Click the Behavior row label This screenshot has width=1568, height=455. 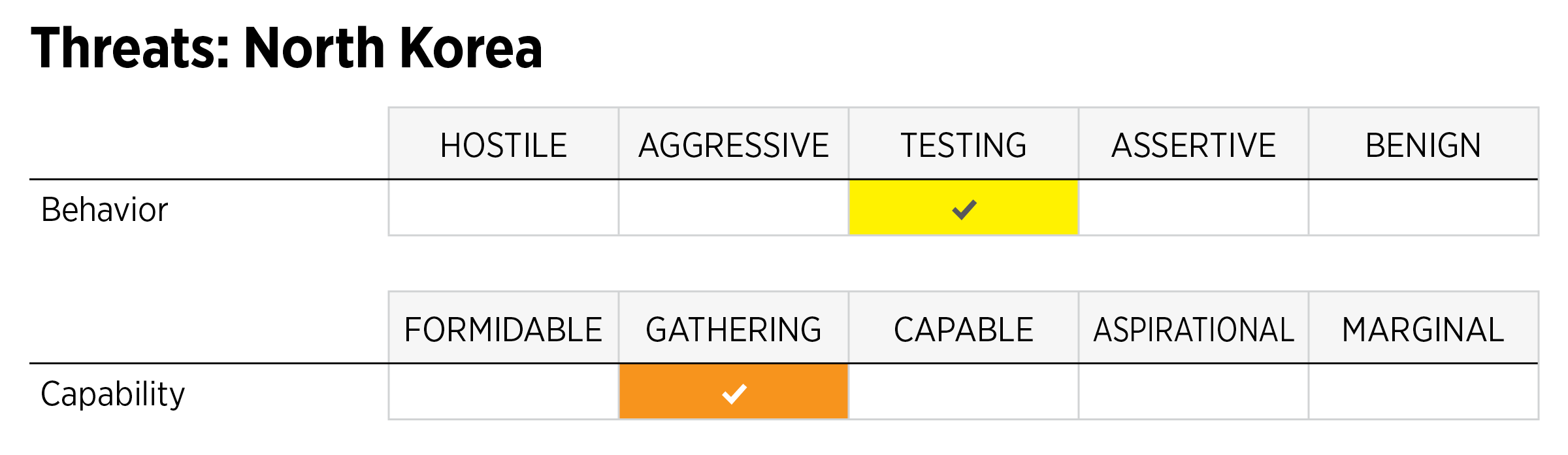coord(105,210)
